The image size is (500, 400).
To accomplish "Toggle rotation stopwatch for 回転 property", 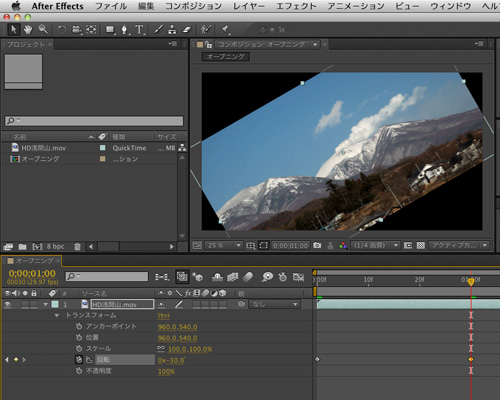I will tap(79, 360).
